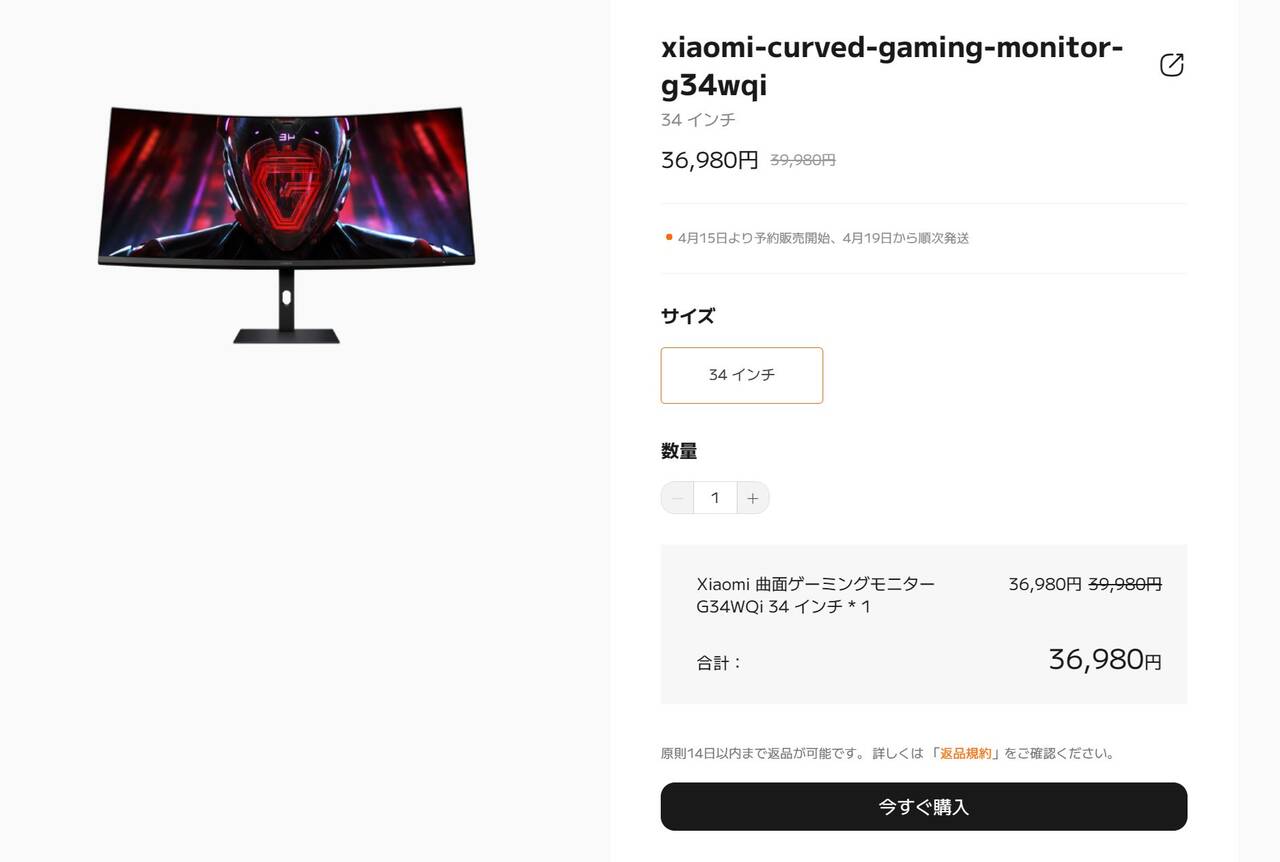Click the gray 34 インチ subtitle under title
The width and height of the screenshot is (1280, 862).
[x=698, y=120]
